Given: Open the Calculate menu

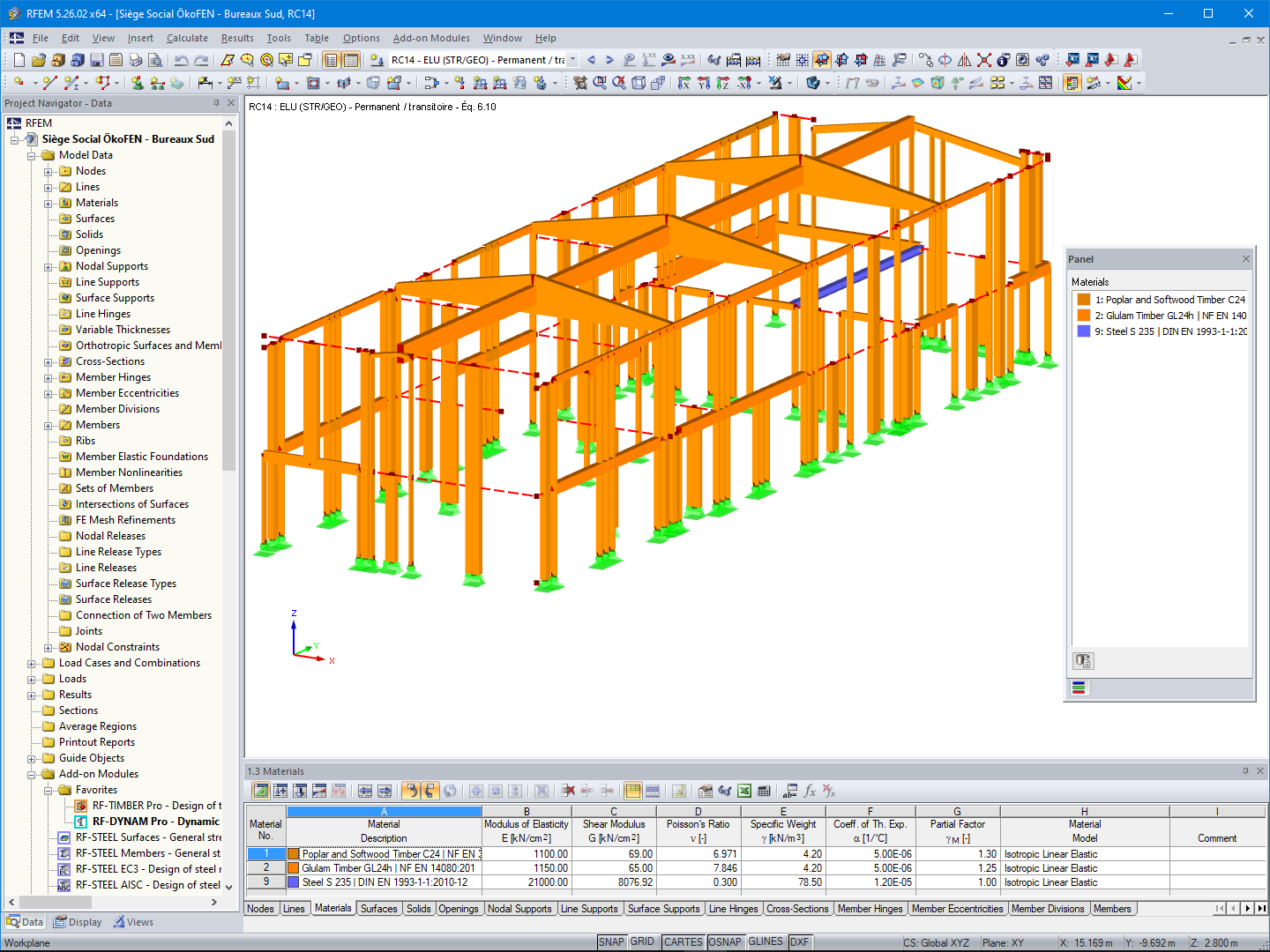Looking at the screenshot, I should 187,38.
